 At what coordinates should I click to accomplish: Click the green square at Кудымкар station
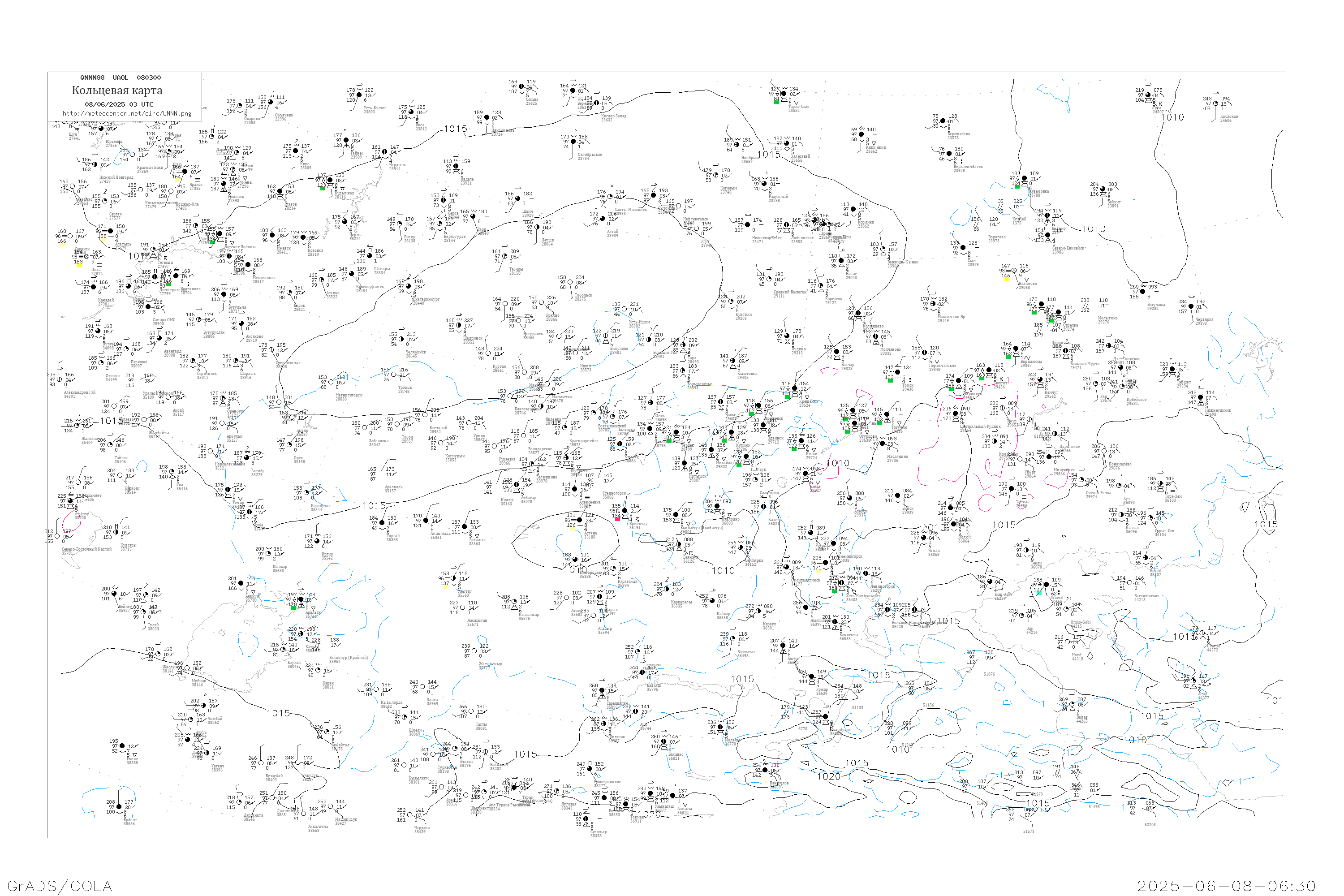[x=322, y=188]
